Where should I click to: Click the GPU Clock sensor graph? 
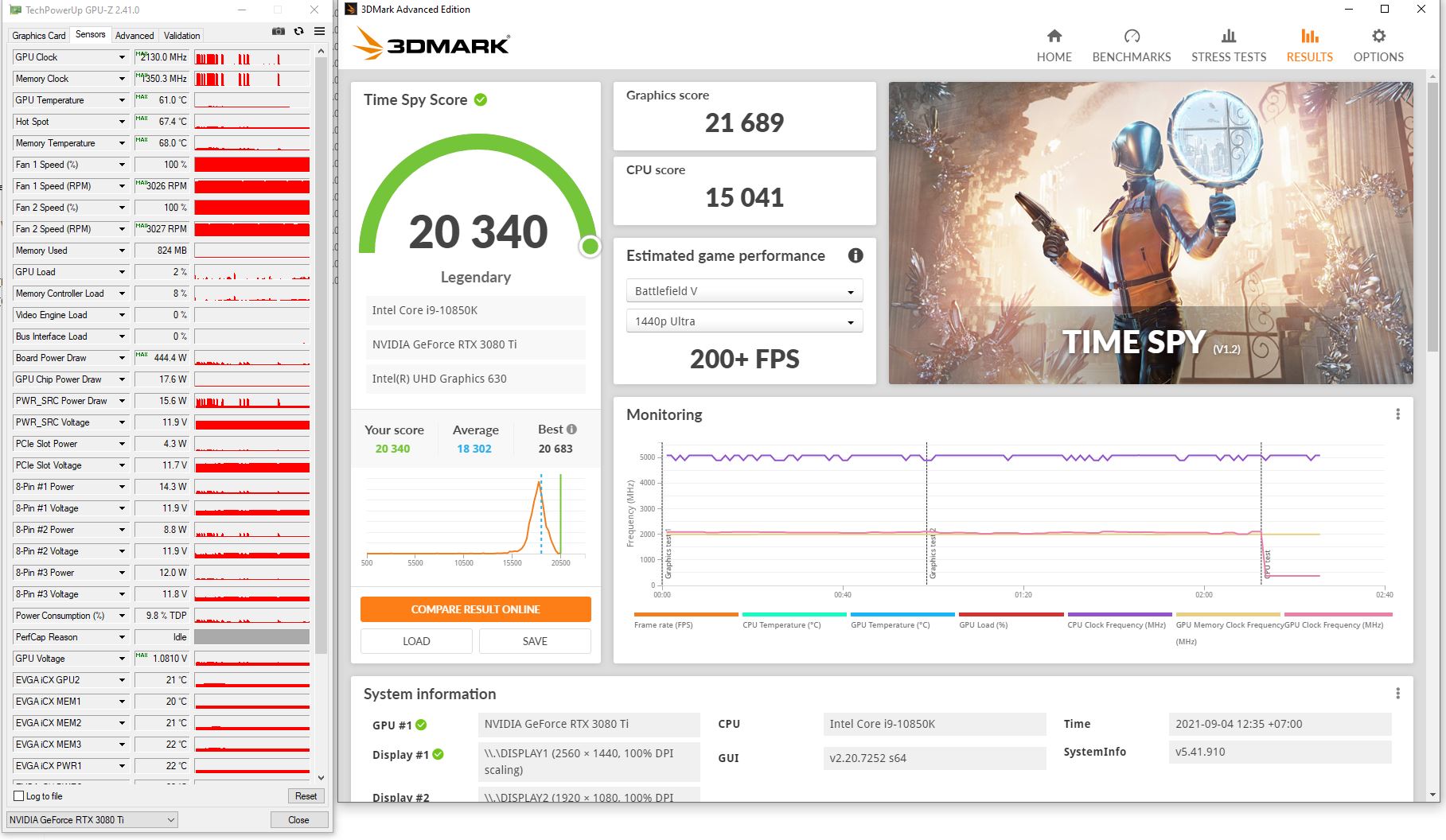(x=251, y=57)
